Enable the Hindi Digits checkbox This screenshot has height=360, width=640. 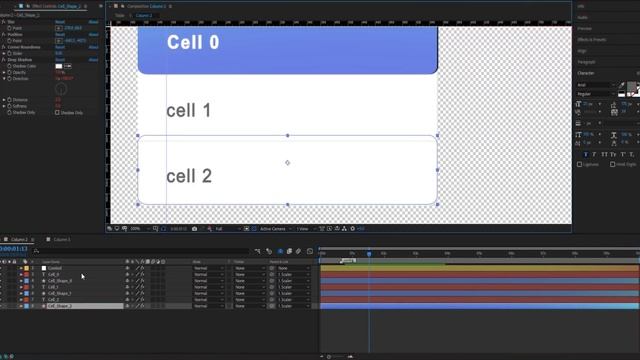613,164
